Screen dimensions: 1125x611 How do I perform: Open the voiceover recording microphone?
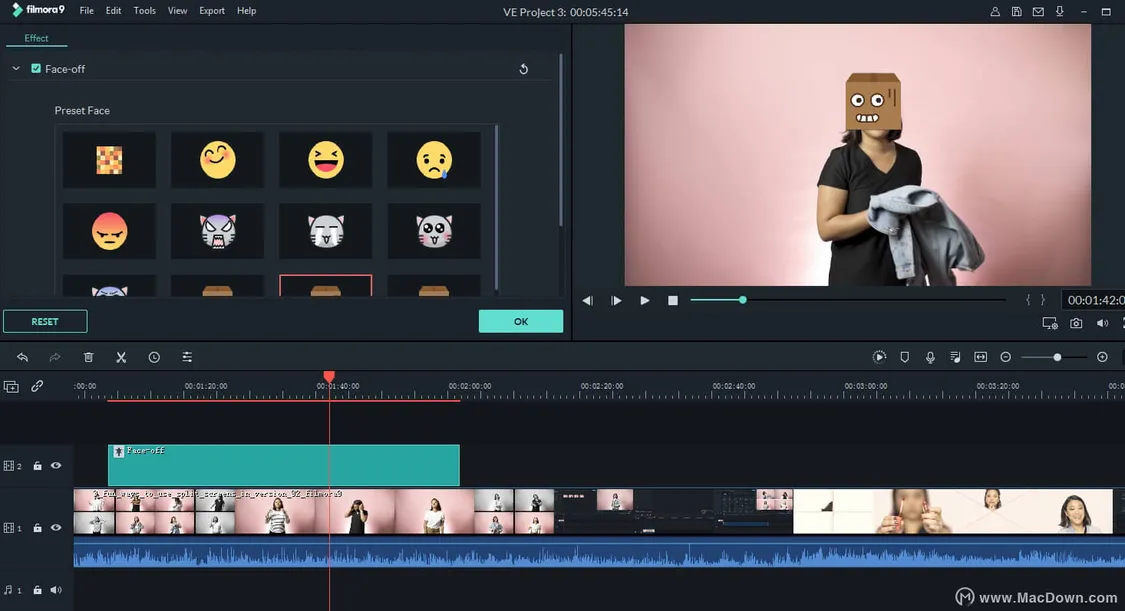coord(930,357)
